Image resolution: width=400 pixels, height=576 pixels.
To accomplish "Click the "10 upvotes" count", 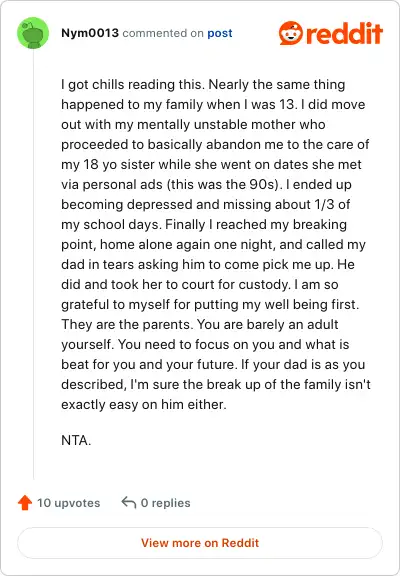I will (68, 503).
